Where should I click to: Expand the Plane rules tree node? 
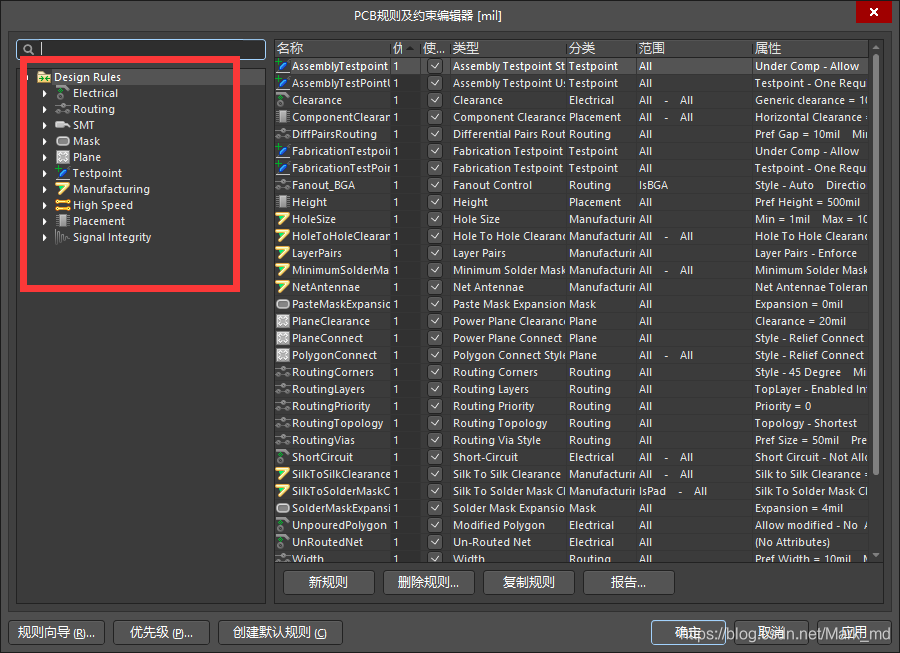(45, 157)
